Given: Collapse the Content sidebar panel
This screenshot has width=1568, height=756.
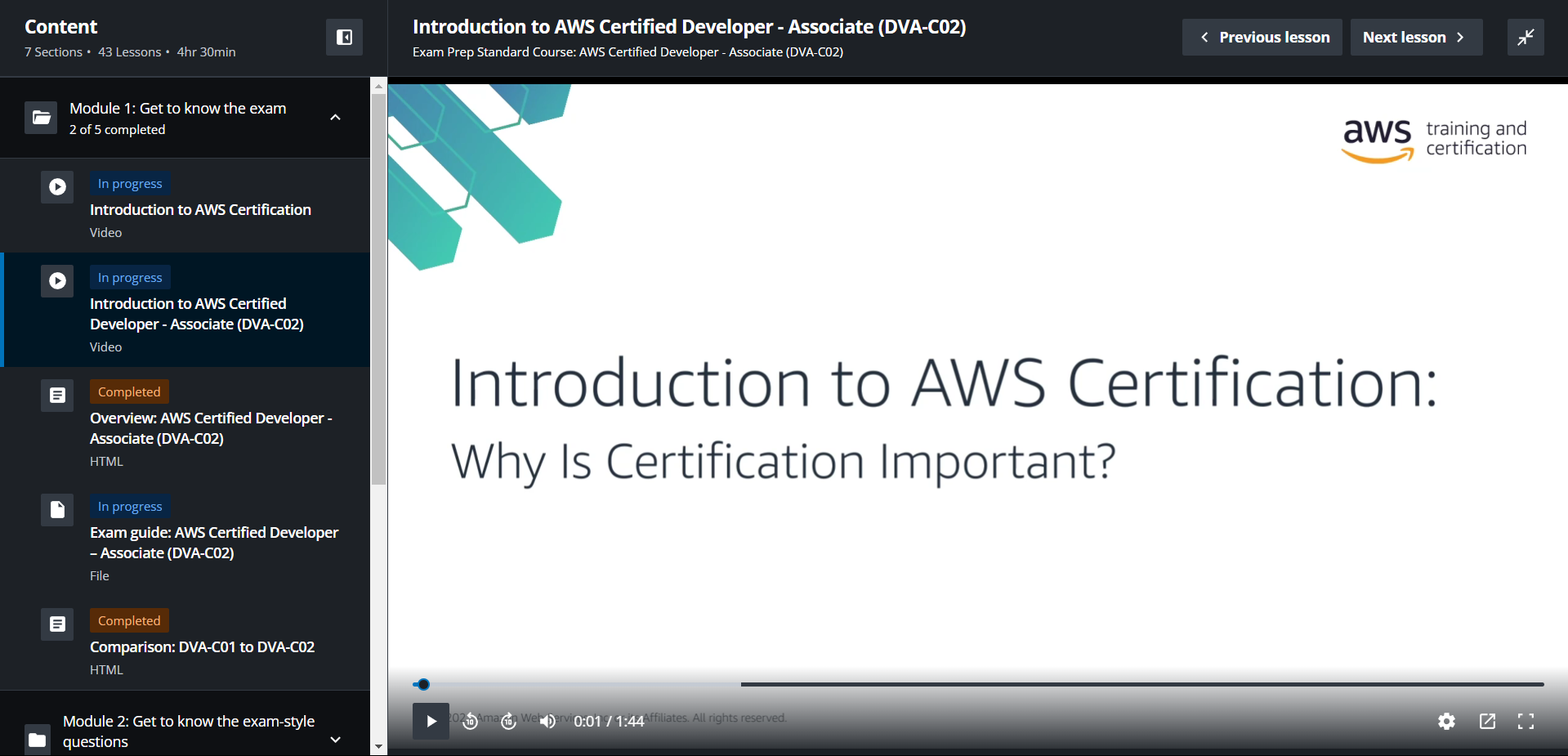Looking at the screenshot, I should click(344, 37).
